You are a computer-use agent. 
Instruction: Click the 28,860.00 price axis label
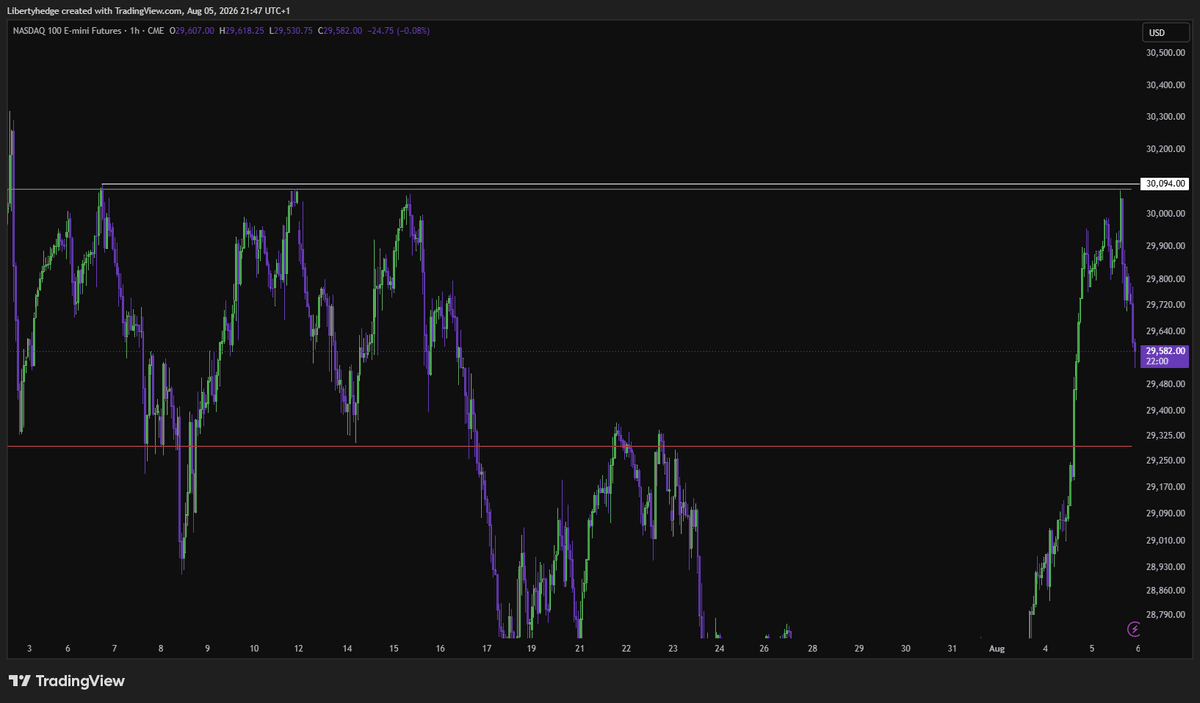coord(1166,592)
